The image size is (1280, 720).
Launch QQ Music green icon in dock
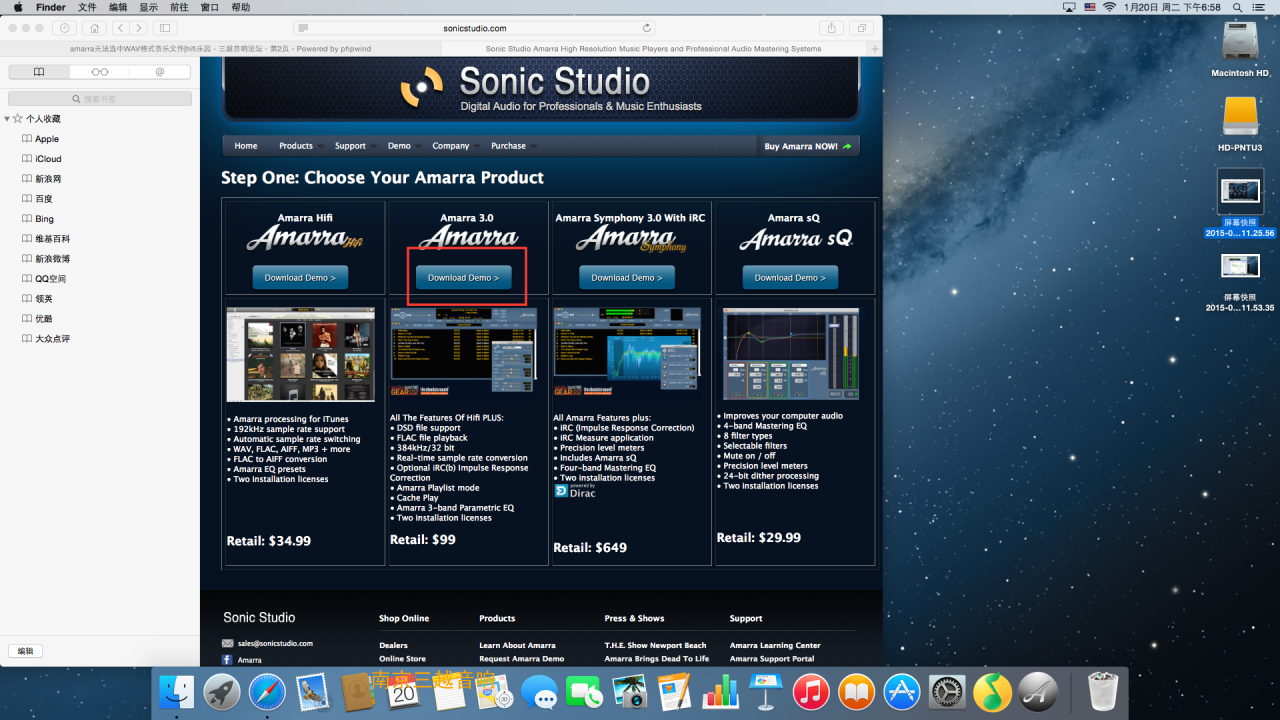click(x=992, y=692)
